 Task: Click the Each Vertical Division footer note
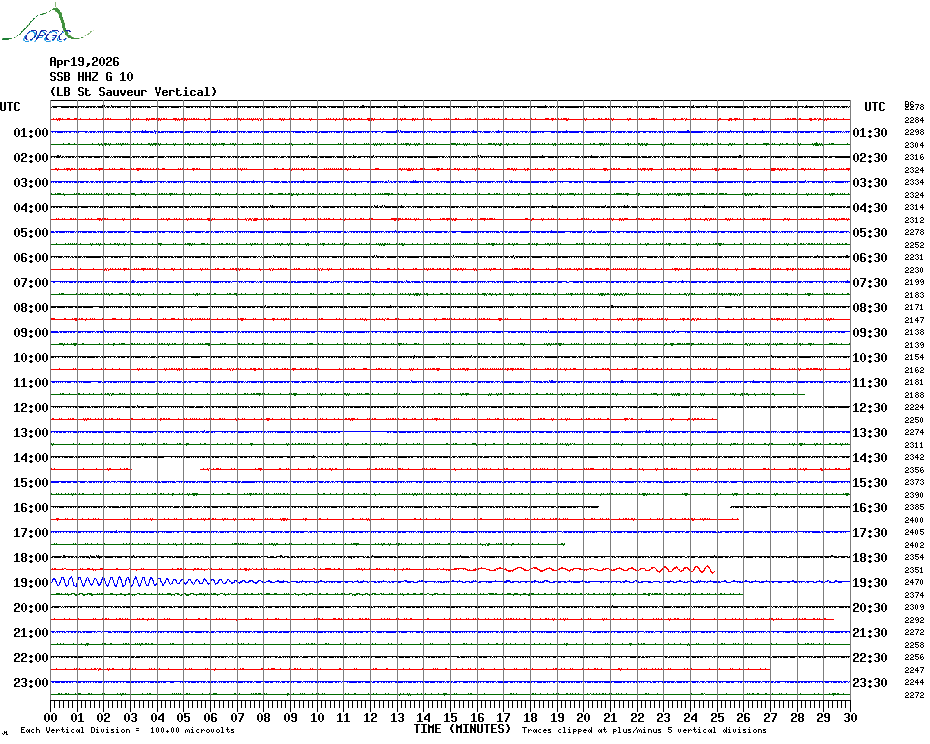click(x=127, y=730)
